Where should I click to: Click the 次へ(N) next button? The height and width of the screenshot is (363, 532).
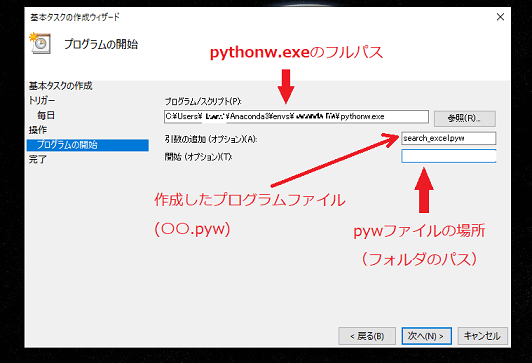click(426, 336)
